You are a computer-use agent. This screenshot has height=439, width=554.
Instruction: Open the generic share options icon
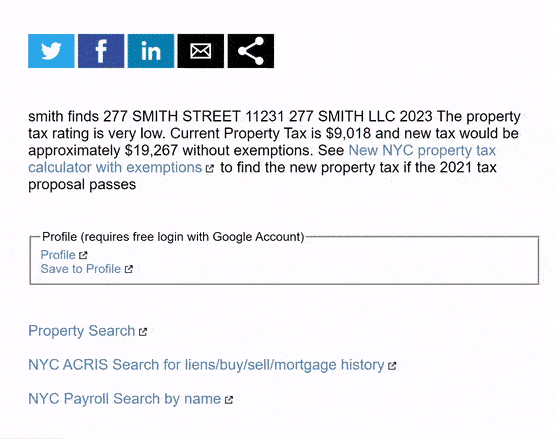pos(251,51)
